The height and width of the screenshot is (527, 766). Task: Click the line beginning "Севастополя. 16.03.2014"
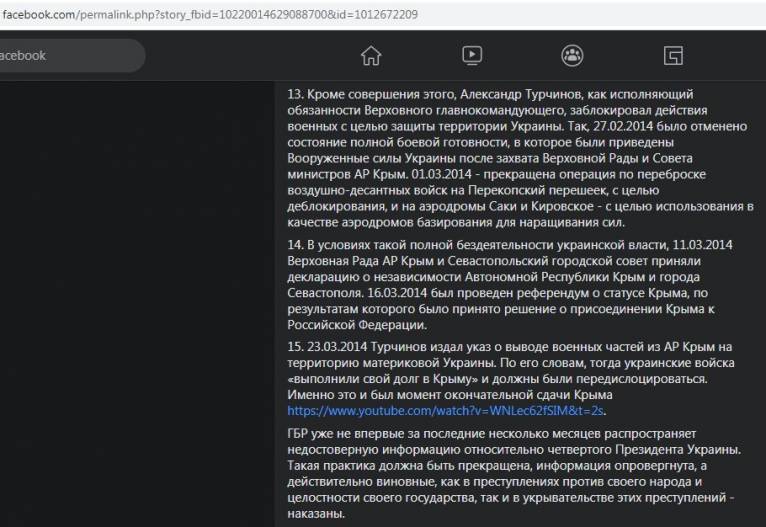pyautogui.click(x=497, y=293)
